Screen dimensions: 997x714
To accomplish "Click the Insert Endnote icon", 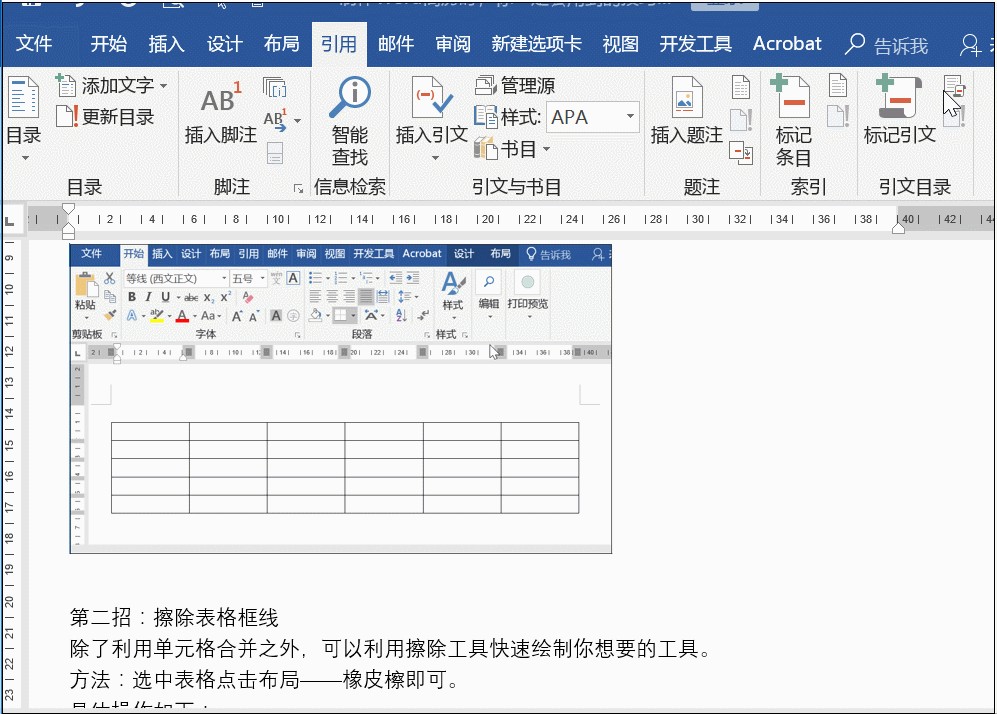I will (x=274, y=88).
